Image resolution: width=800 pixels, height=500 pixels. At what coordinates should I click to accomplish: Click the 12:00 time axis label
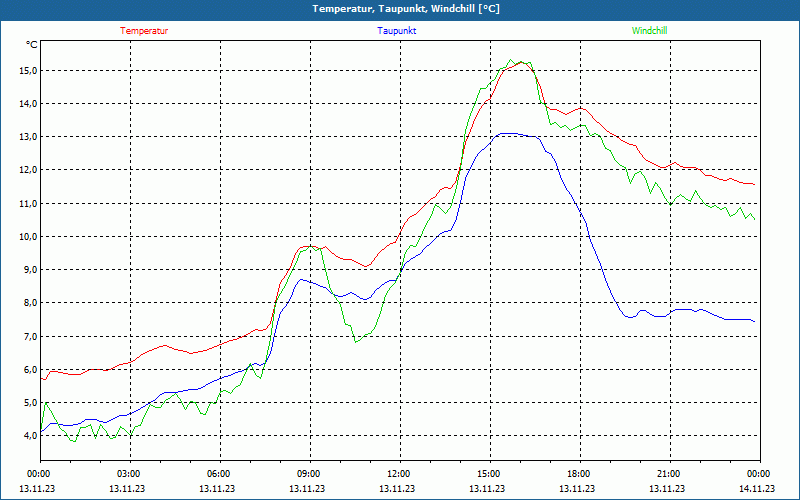tap(400, 474)
